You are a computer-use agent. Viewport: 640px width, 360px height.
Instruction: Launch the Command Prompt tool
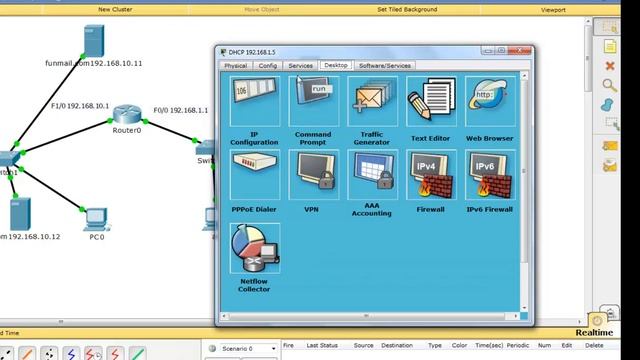pos(313,101)
